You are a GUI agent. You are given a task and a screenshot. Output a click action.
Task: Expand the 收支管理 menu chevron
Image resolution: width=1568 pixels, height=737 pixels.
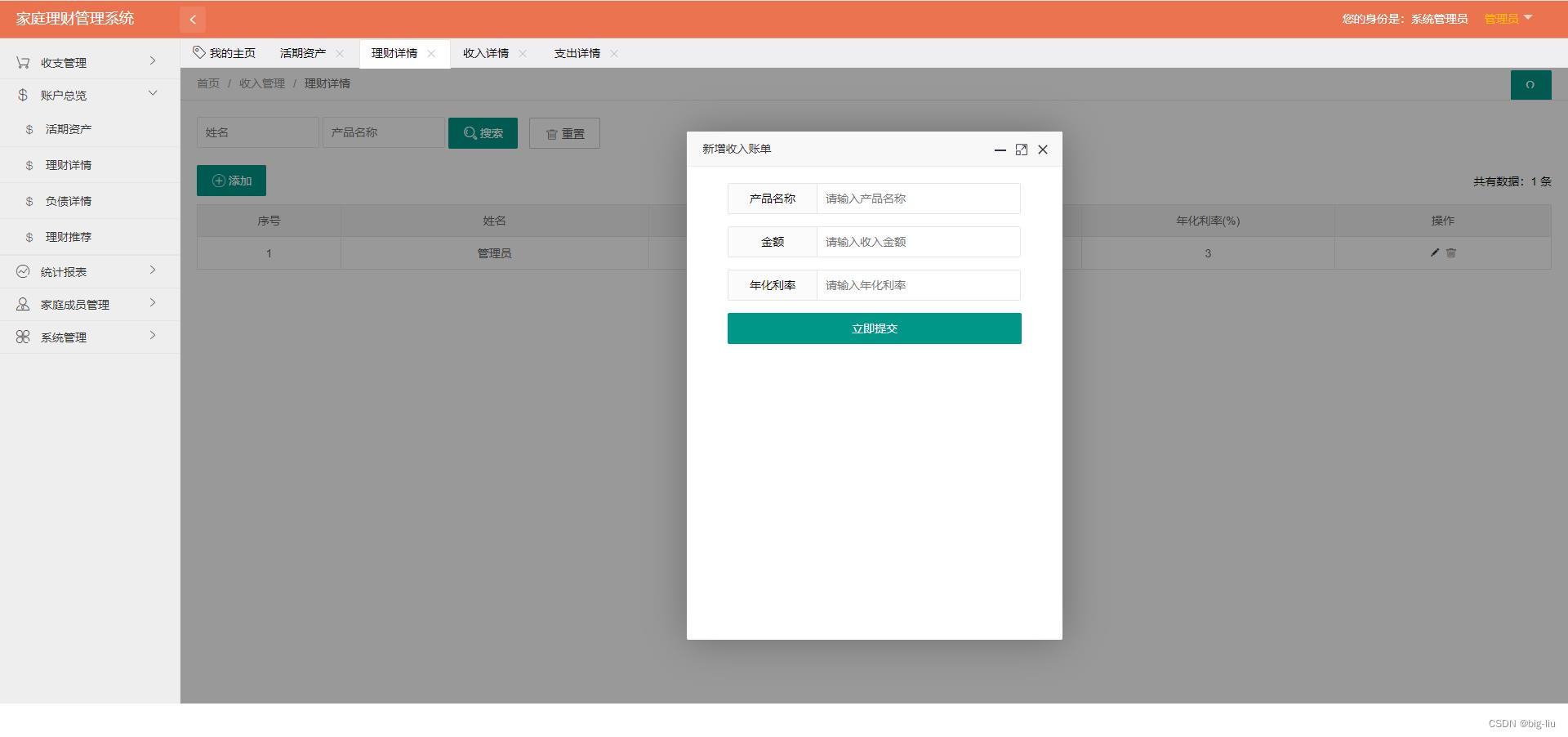pyautogui.click(x=153, y=61)
